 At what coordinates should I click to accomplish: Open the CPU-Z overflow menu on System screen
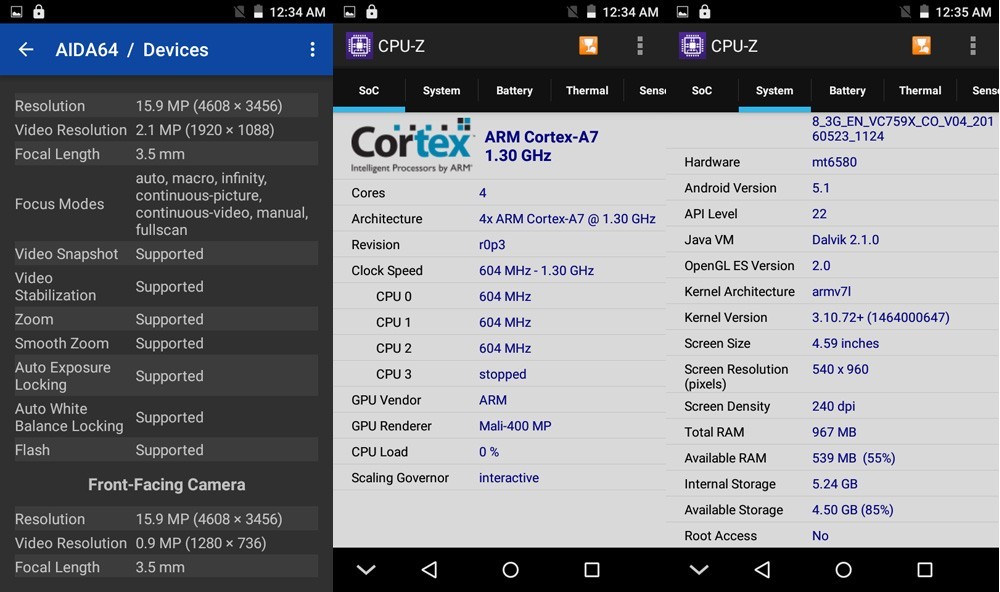click(972, 46)
